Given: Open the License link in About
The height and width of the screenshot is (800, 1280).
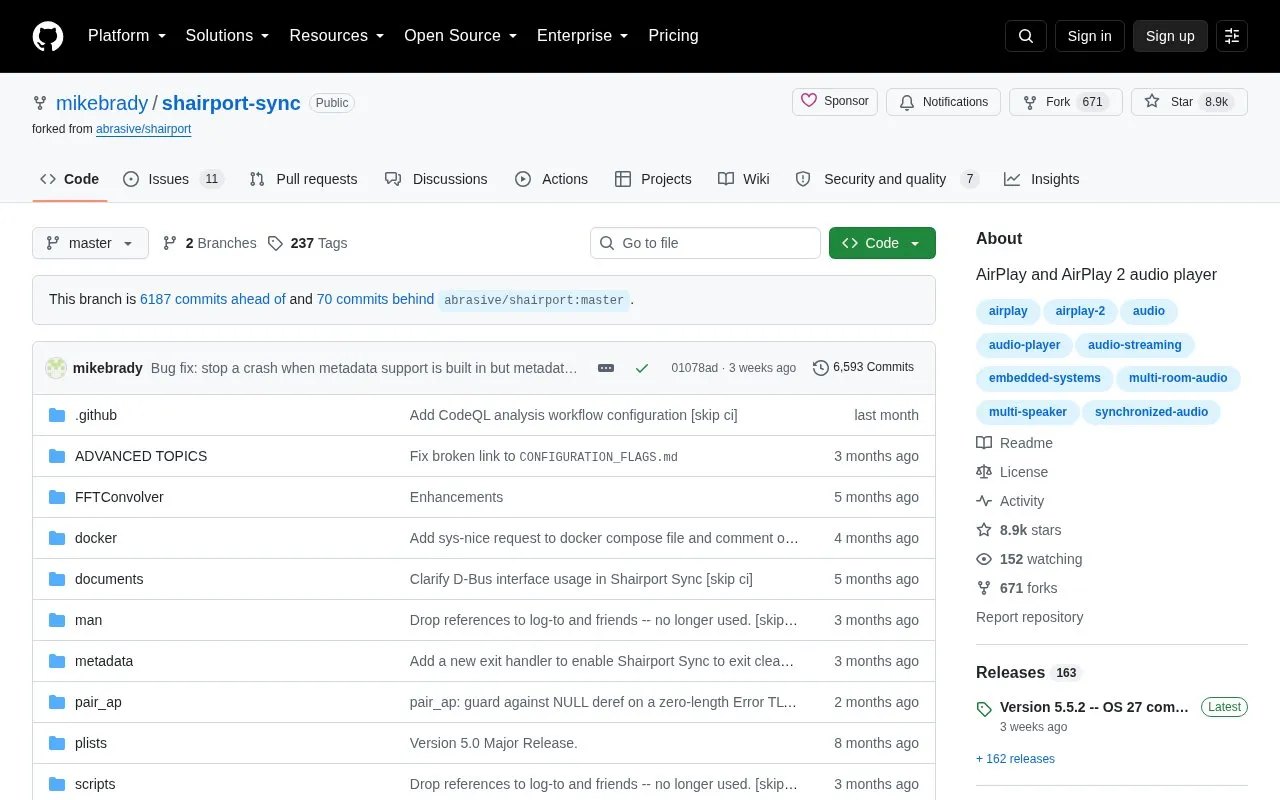Looking at the screenshot, I should [1013, 472].
